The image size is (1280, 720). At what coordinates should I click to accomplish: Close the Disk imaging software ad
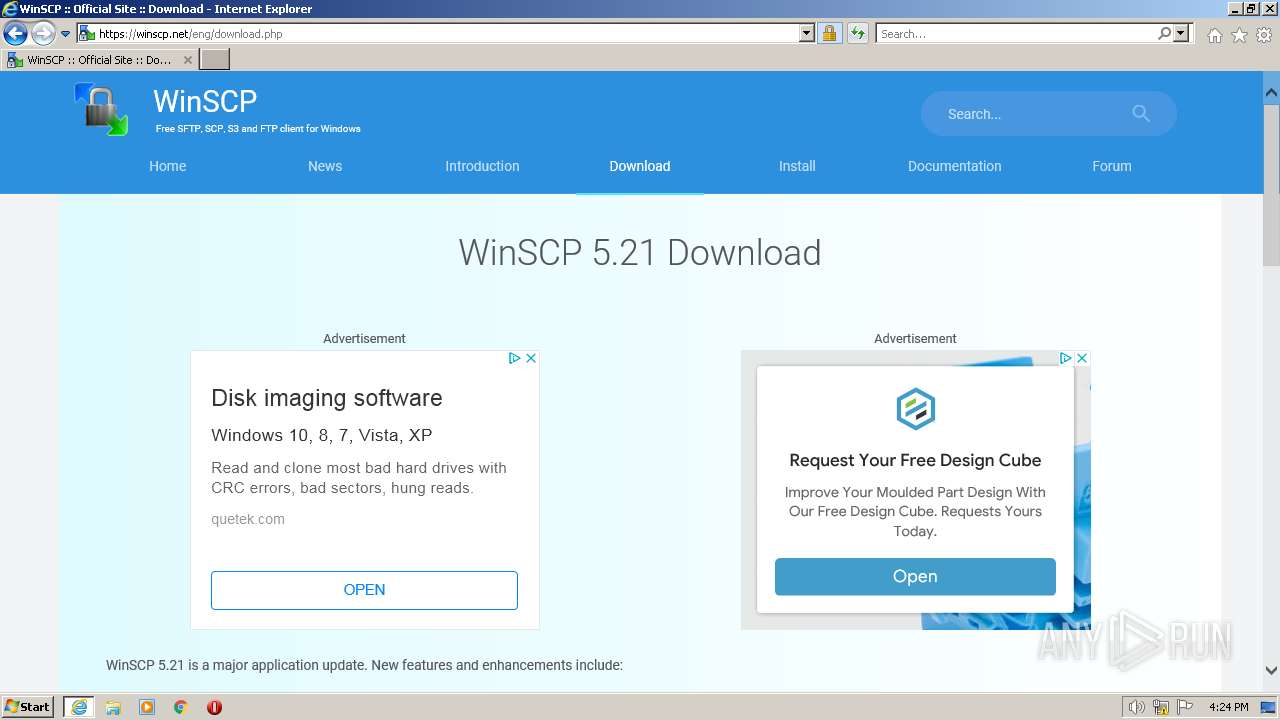tap(531, 358)
